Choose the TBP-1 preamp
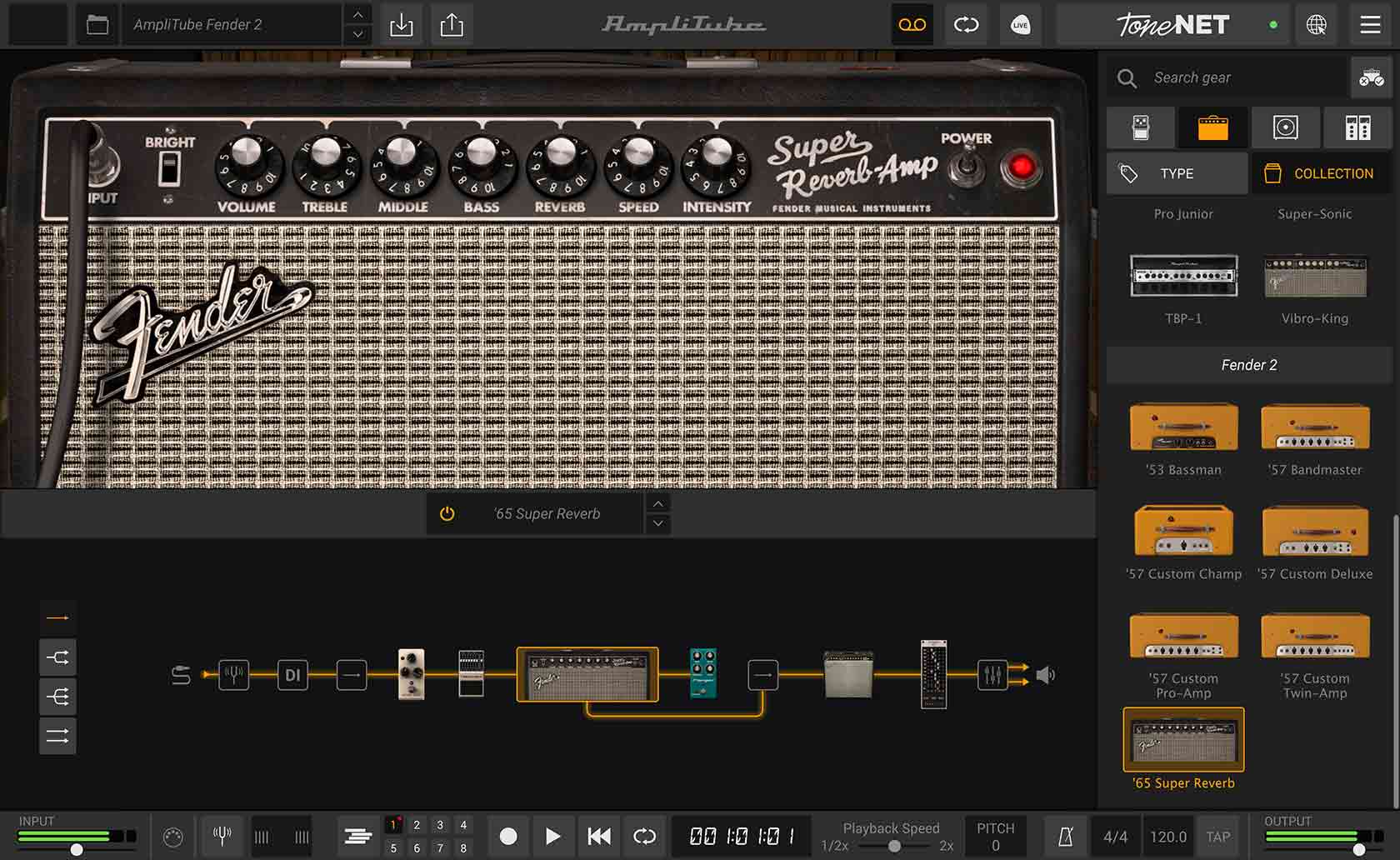Viewport: 1400px width, 860px height. (x=1183, y=290)
